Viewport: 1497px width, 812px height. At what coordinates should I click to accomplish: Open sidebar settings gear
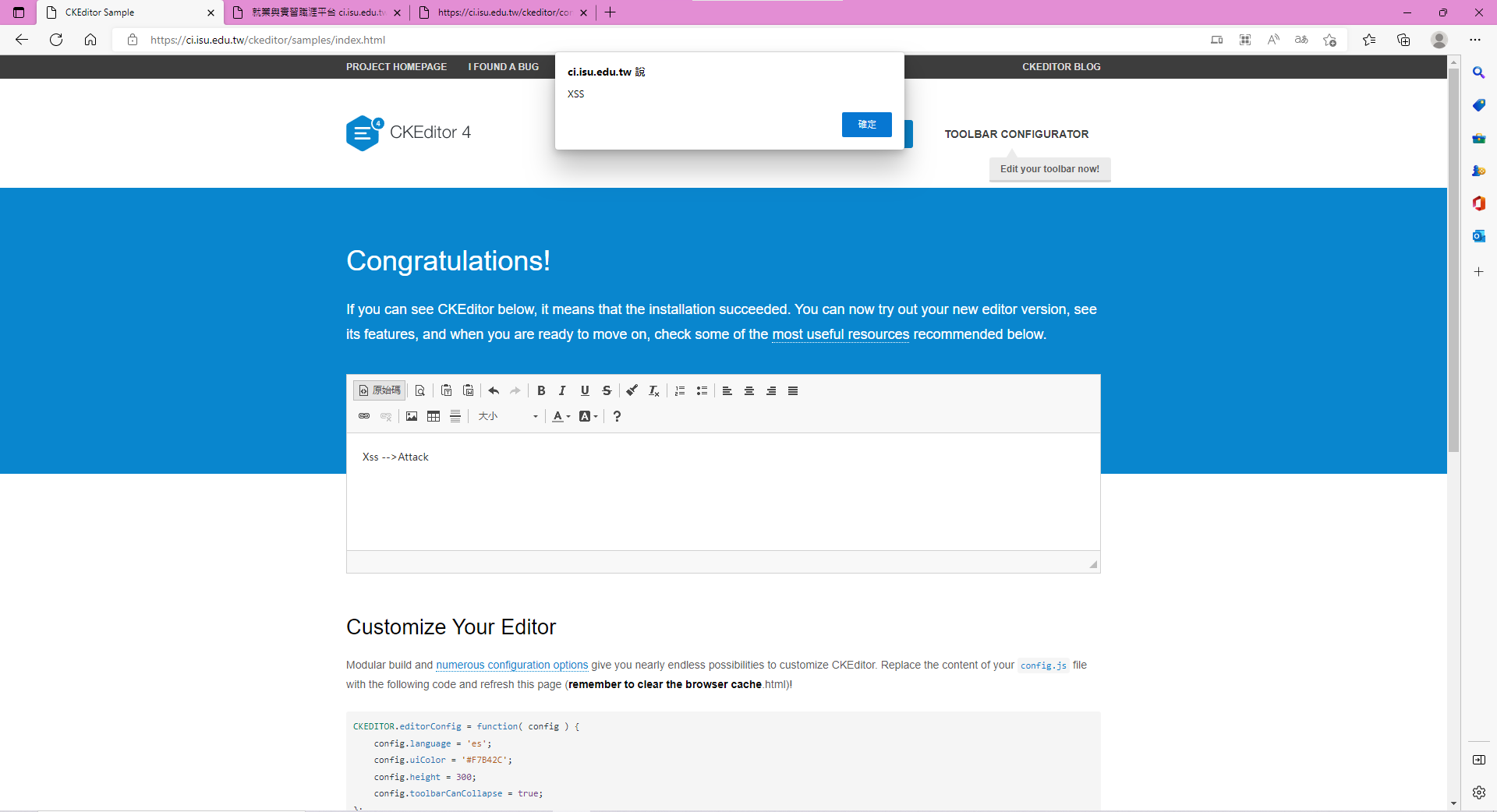[1479, 793]
